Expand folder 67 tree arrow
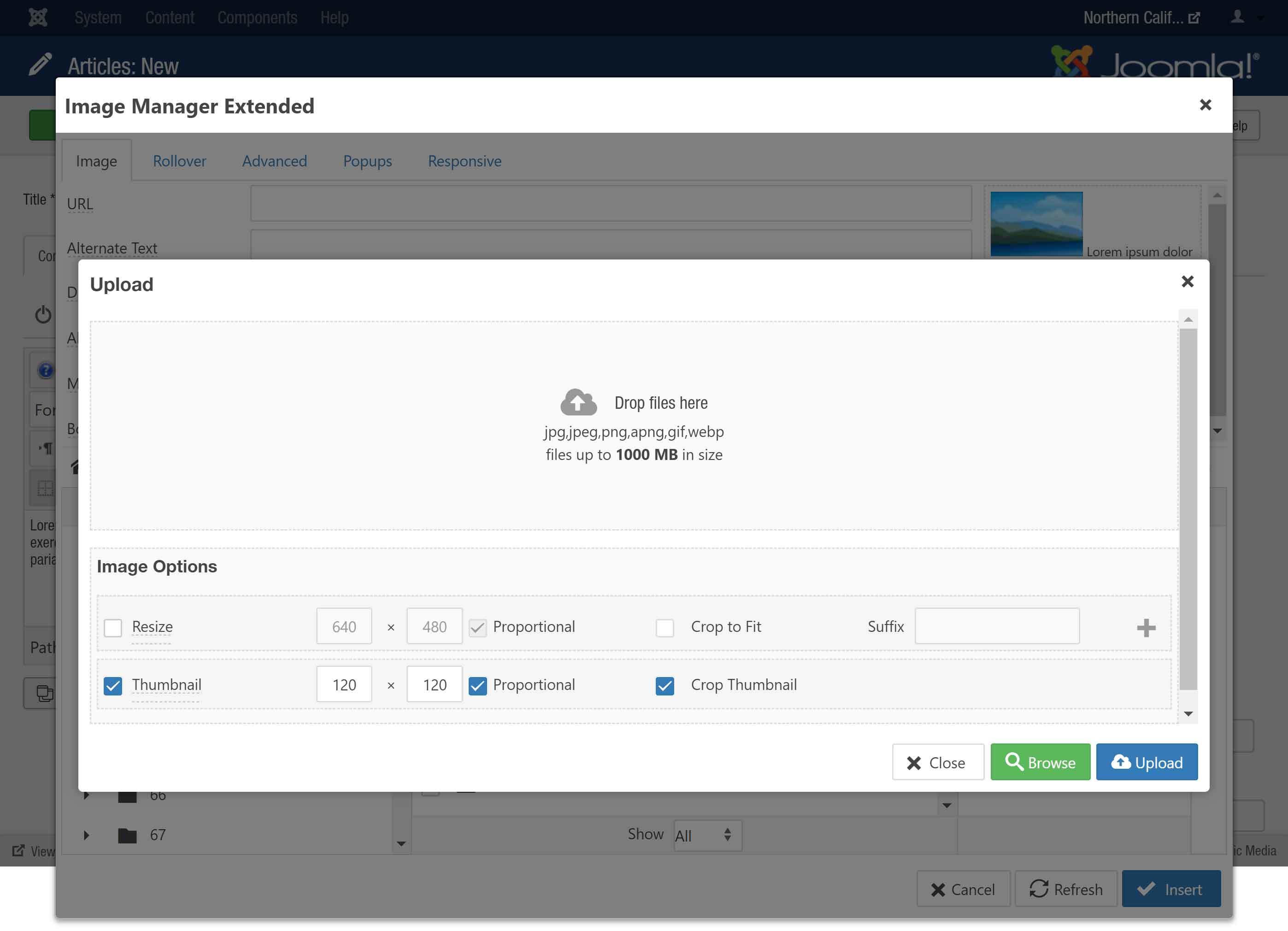 point(86,835)
